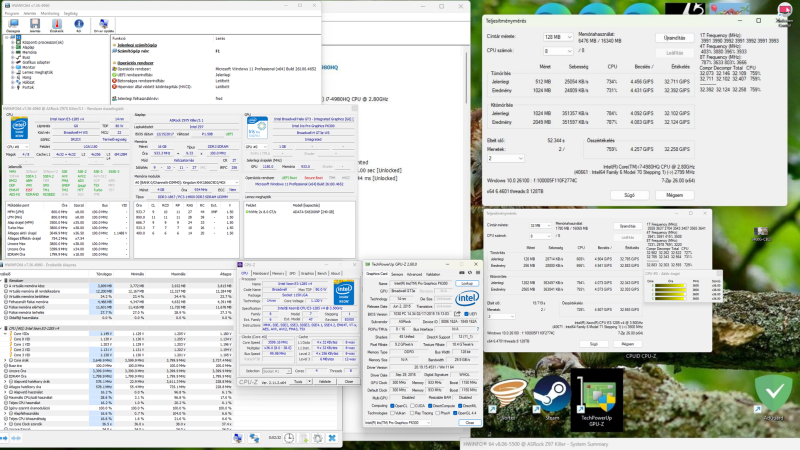Toggle the Ray Tracing checkbox
This screenshot has height=450, width=800.
pos(412,413)
